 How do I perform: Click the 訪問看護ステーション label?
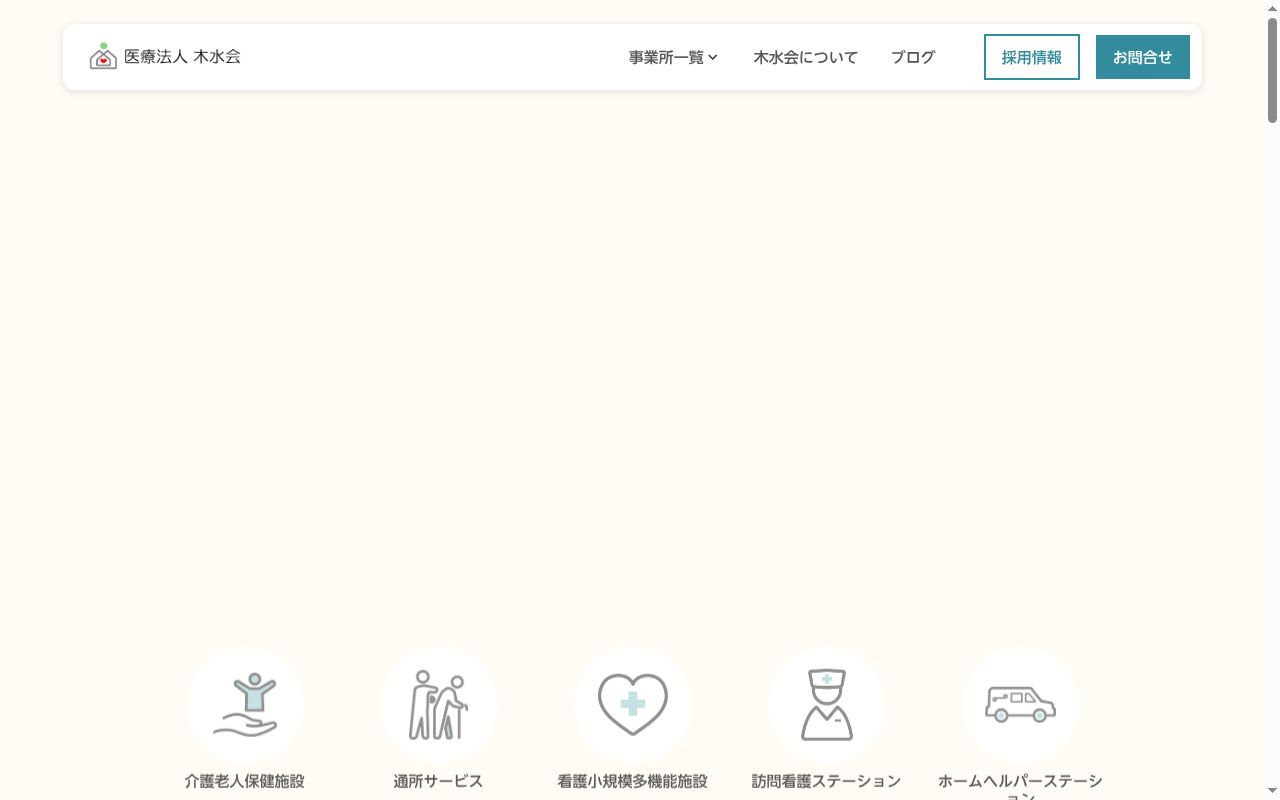click(x=827, y=781)
